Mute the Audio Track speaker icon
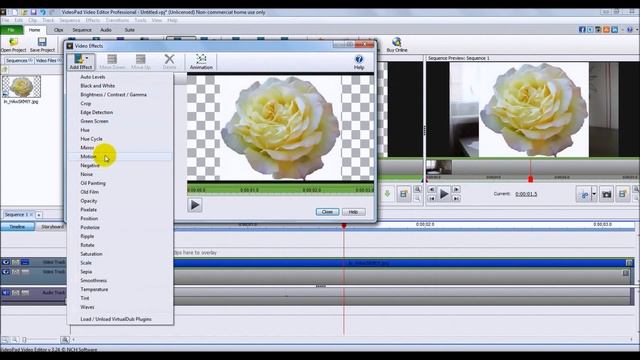640x360 pixels. point(6,293)
